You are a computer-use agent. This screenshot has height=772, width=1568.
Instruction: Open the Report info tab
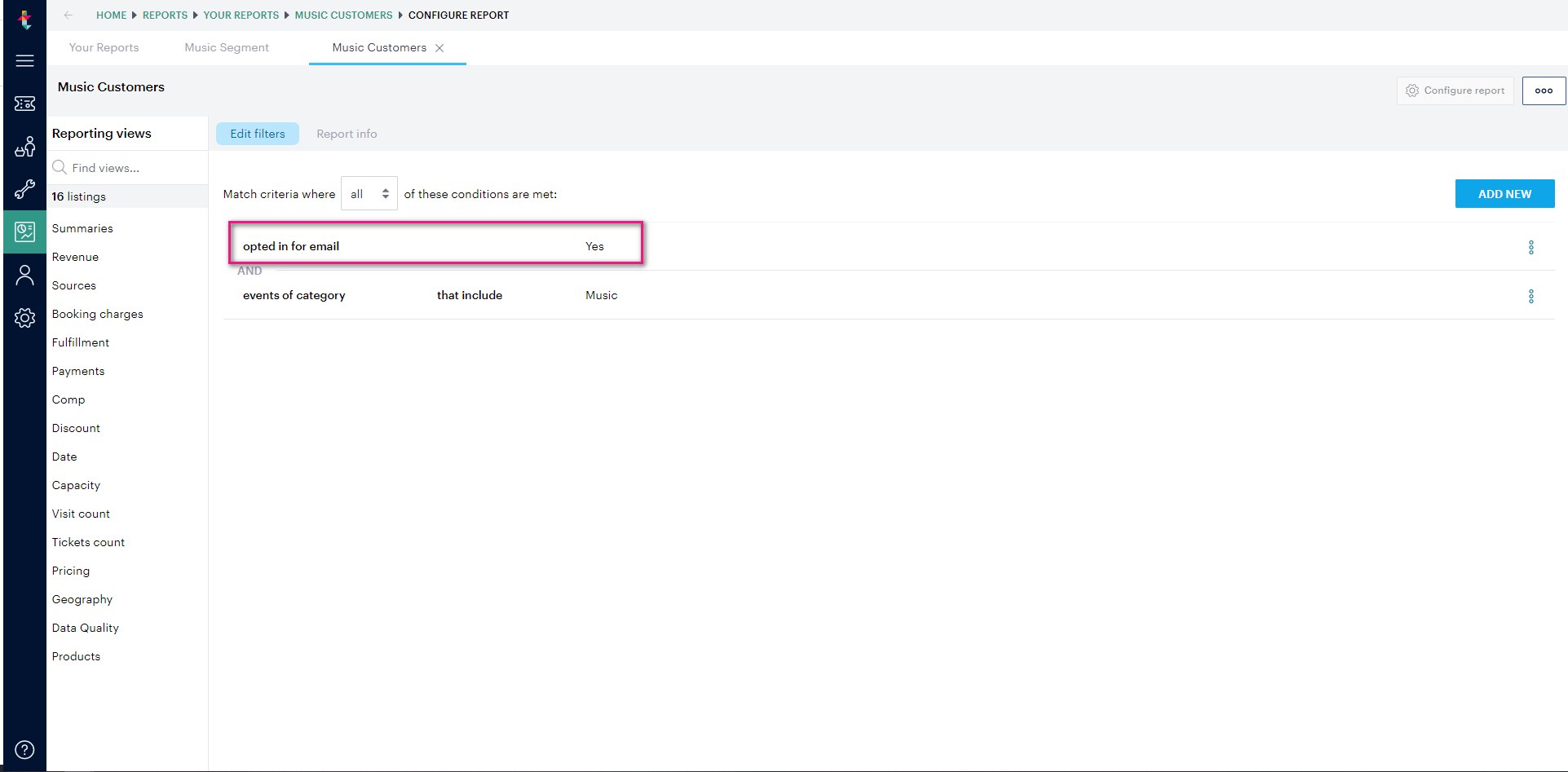click(347, 134)
